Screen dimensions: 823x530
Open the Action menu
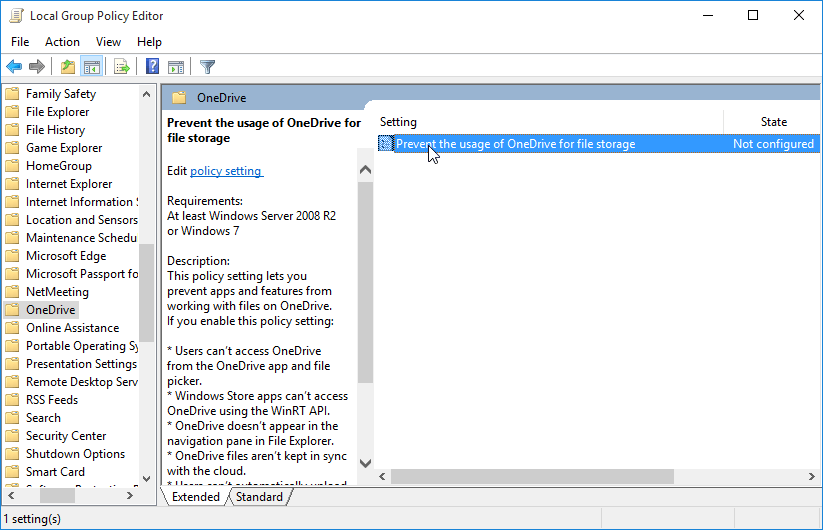[62, 42]
